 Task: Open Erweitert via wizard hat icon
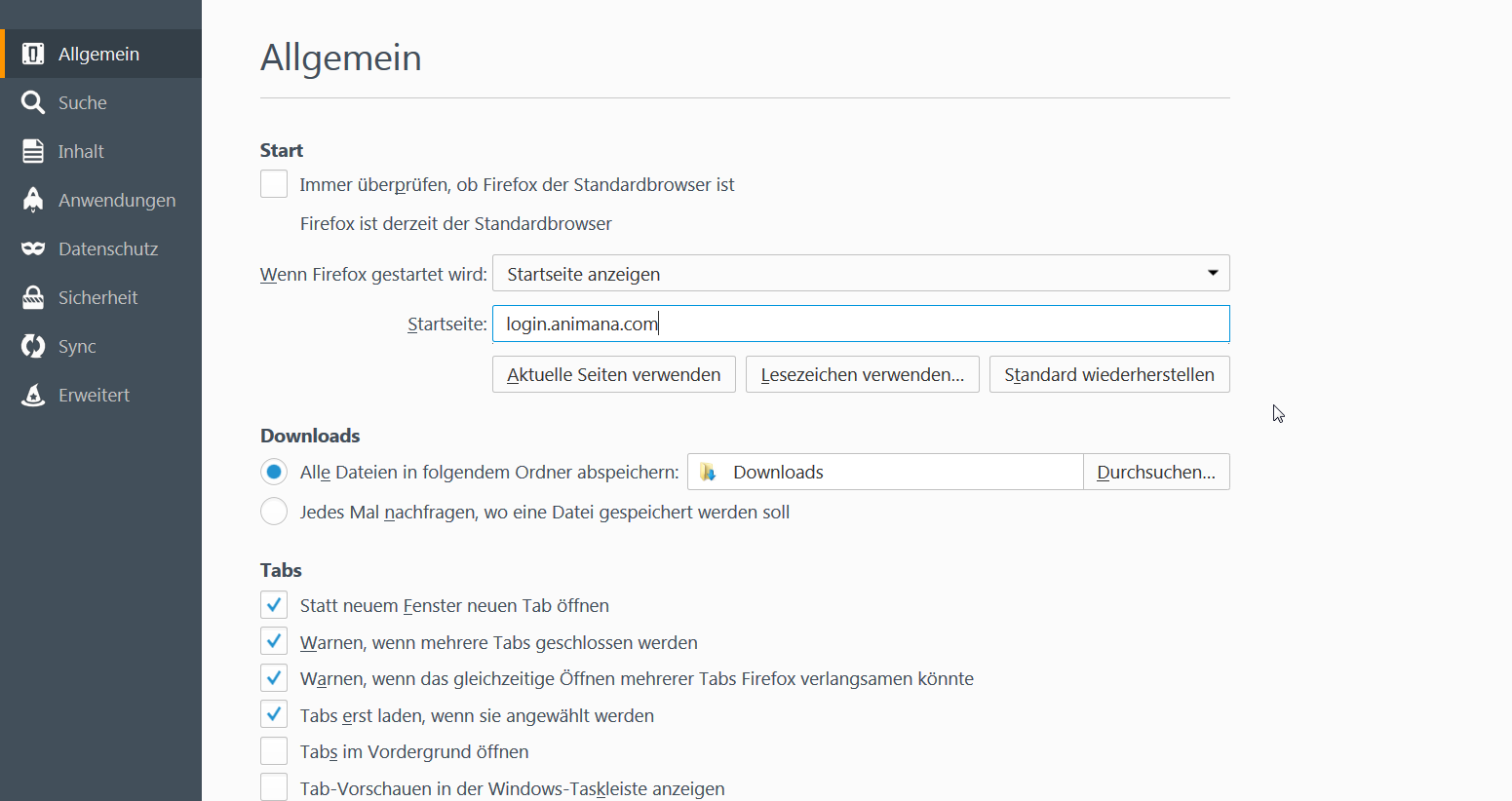pyautogui.click(x=33, y=395)
